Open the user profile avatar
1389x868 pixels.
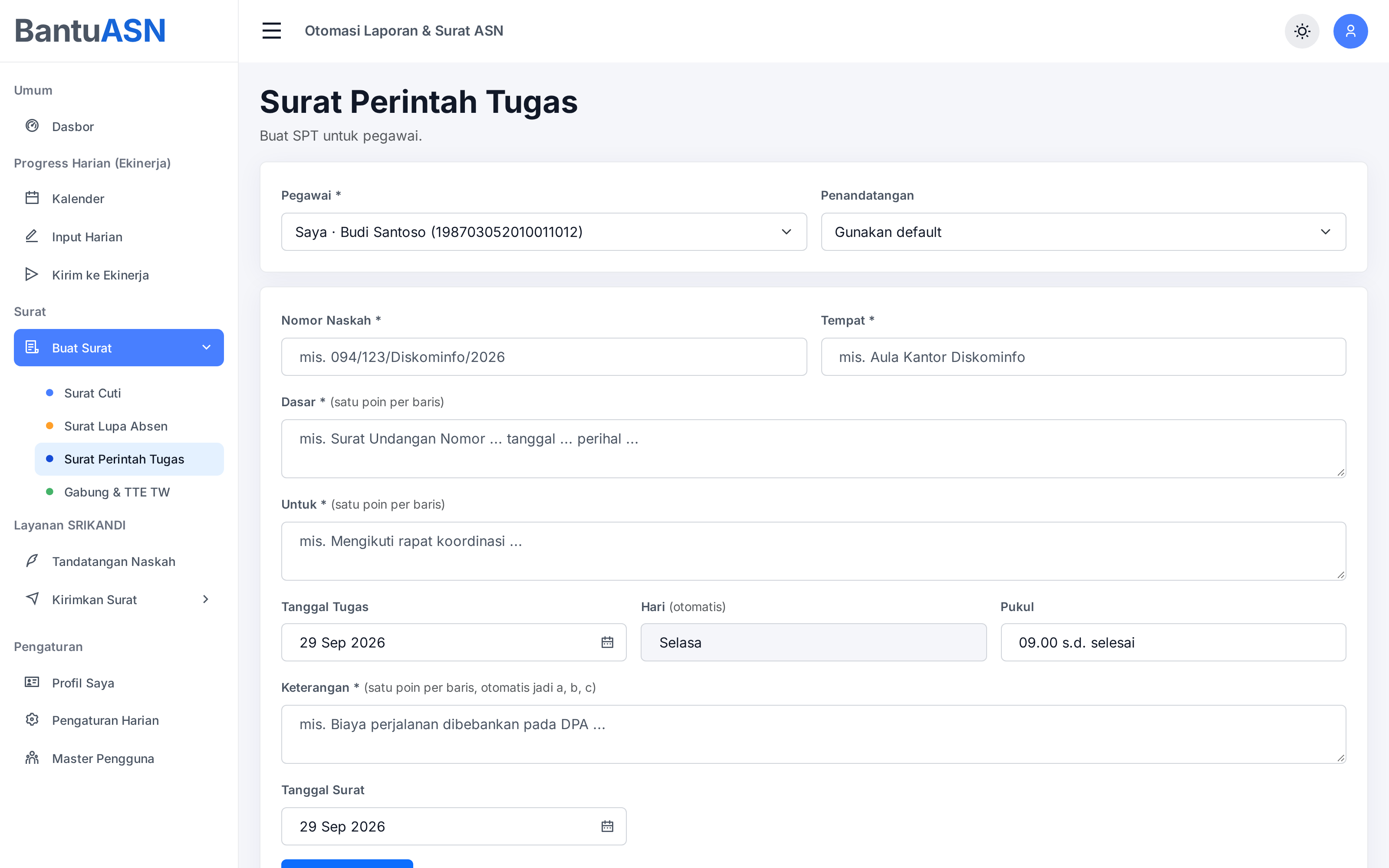(1350, 31)
